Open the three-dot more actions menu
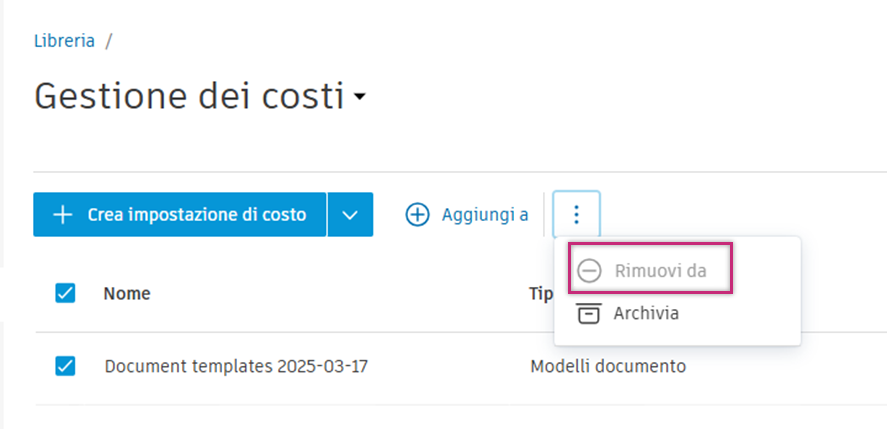The width and height of the screenshot is (887, 429). pos(576,215)
